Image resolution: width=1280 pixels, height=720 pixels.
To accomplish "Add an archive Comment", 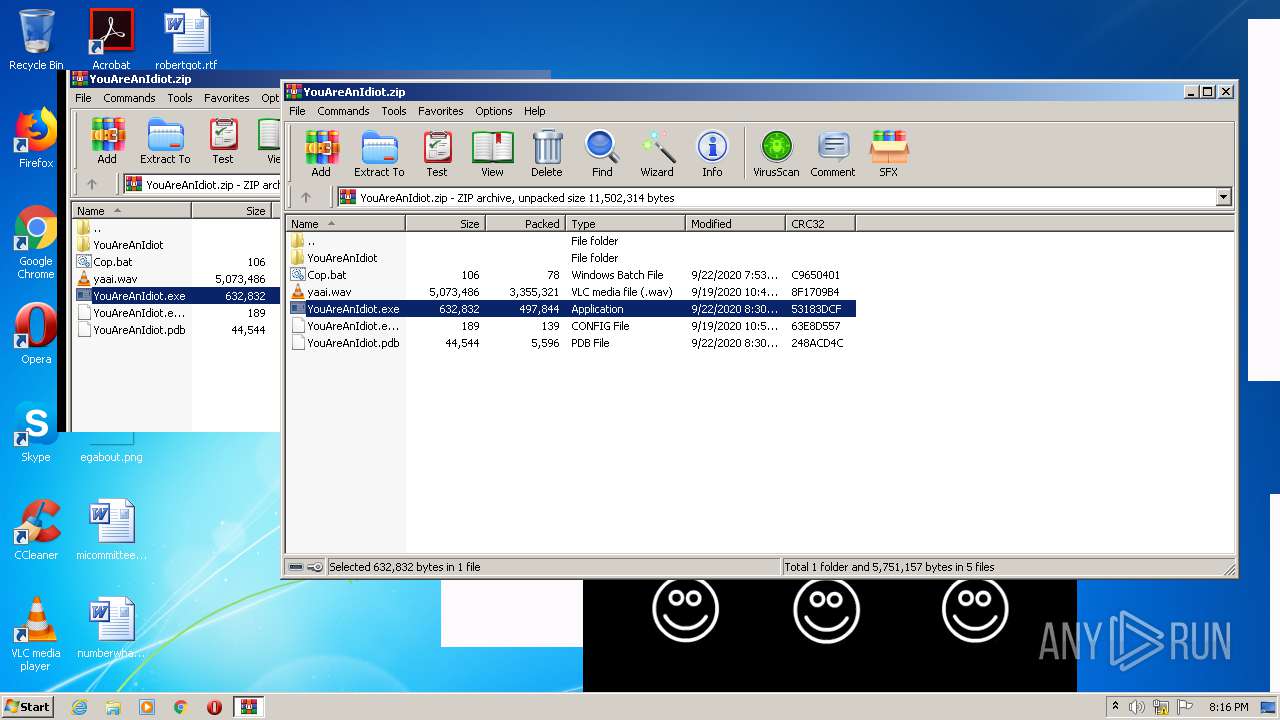I will coord(833,154).
